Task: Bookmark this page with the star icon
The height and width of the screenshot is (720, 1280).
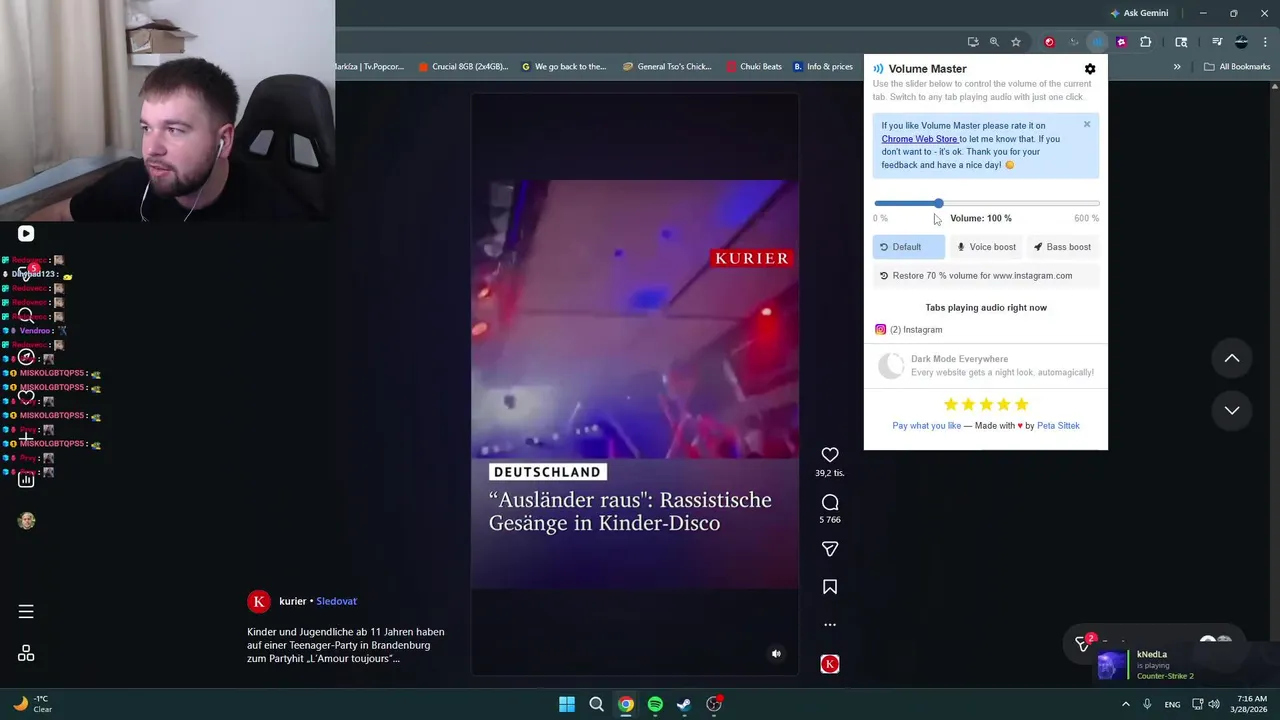Action: click(1016, 42)
